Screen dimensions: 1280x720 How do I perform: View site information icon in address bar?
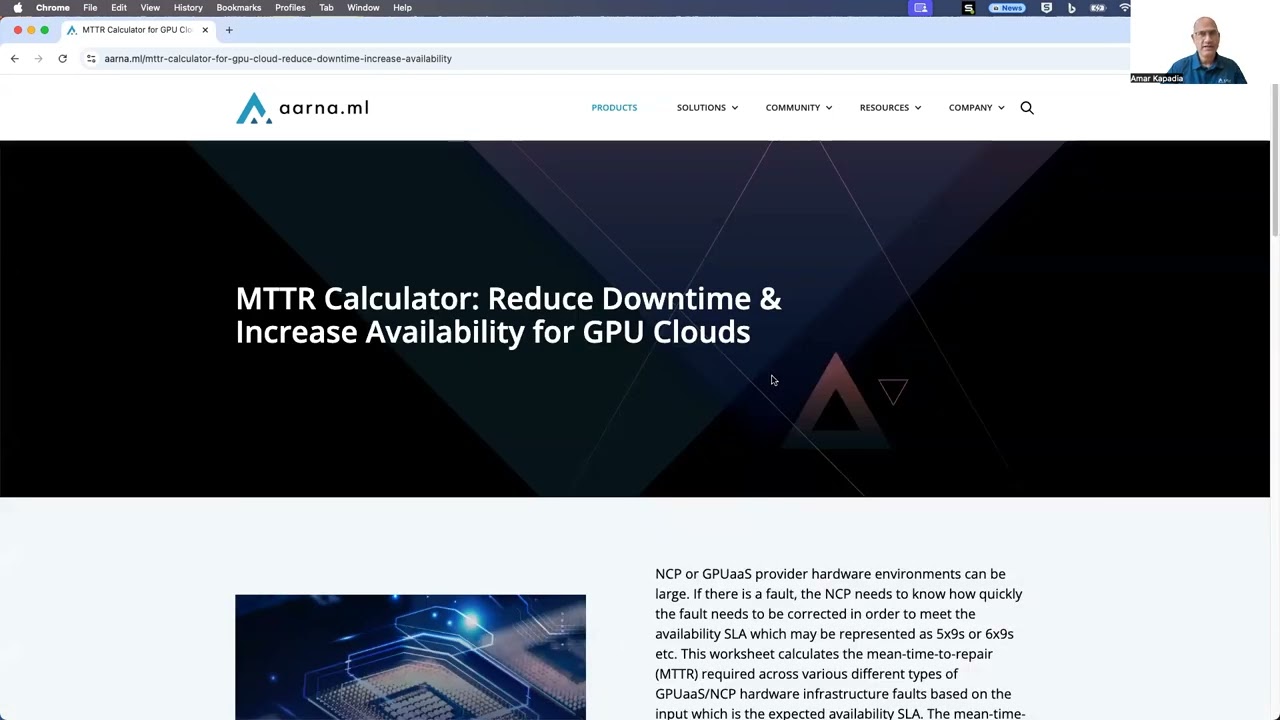pyautogui.click(x=91, y=58)
